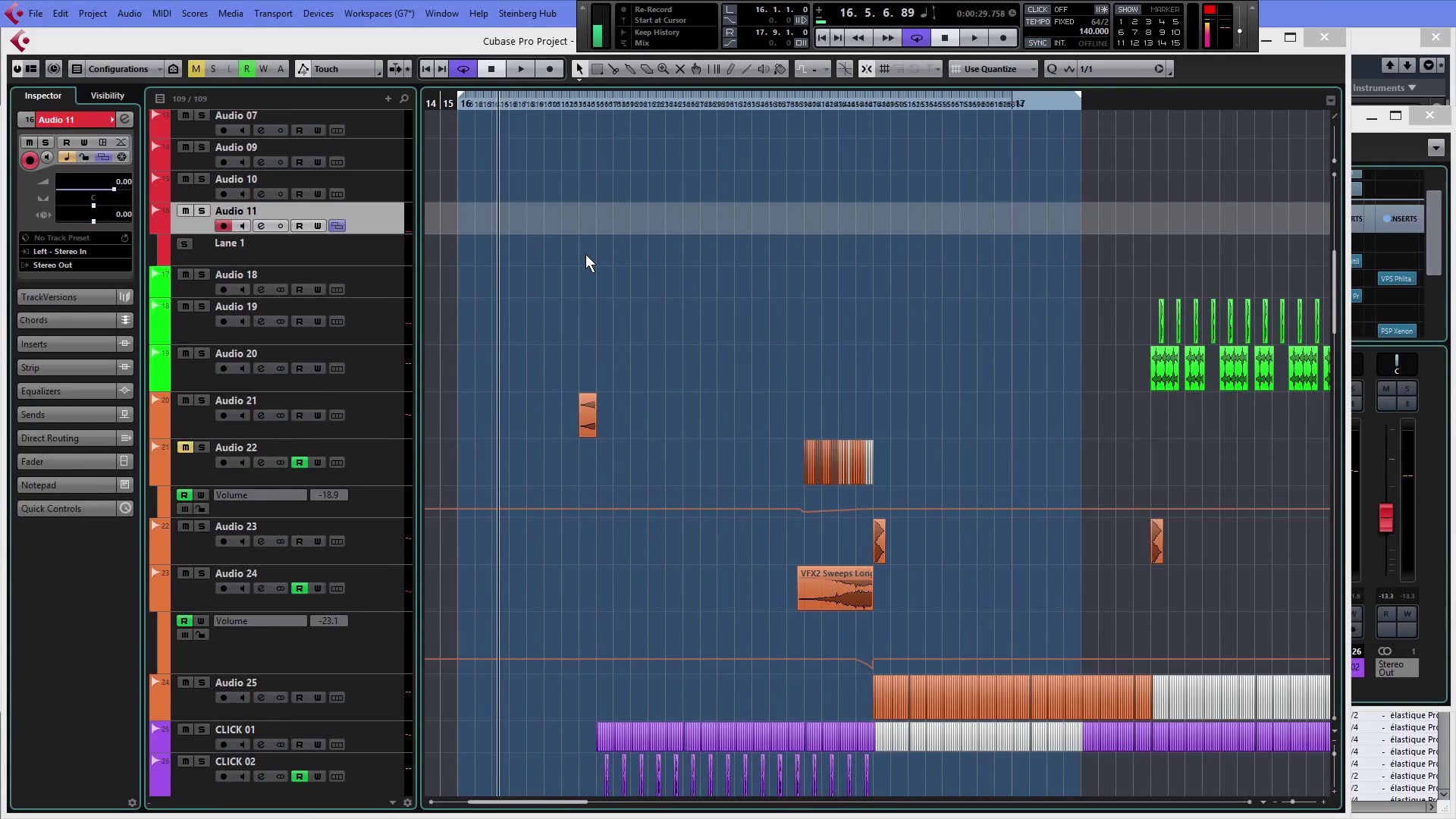Open the MIDI menu in menu bar
Screen dimensions: 1456x819
pyautogui.click(x=162, y=13)
